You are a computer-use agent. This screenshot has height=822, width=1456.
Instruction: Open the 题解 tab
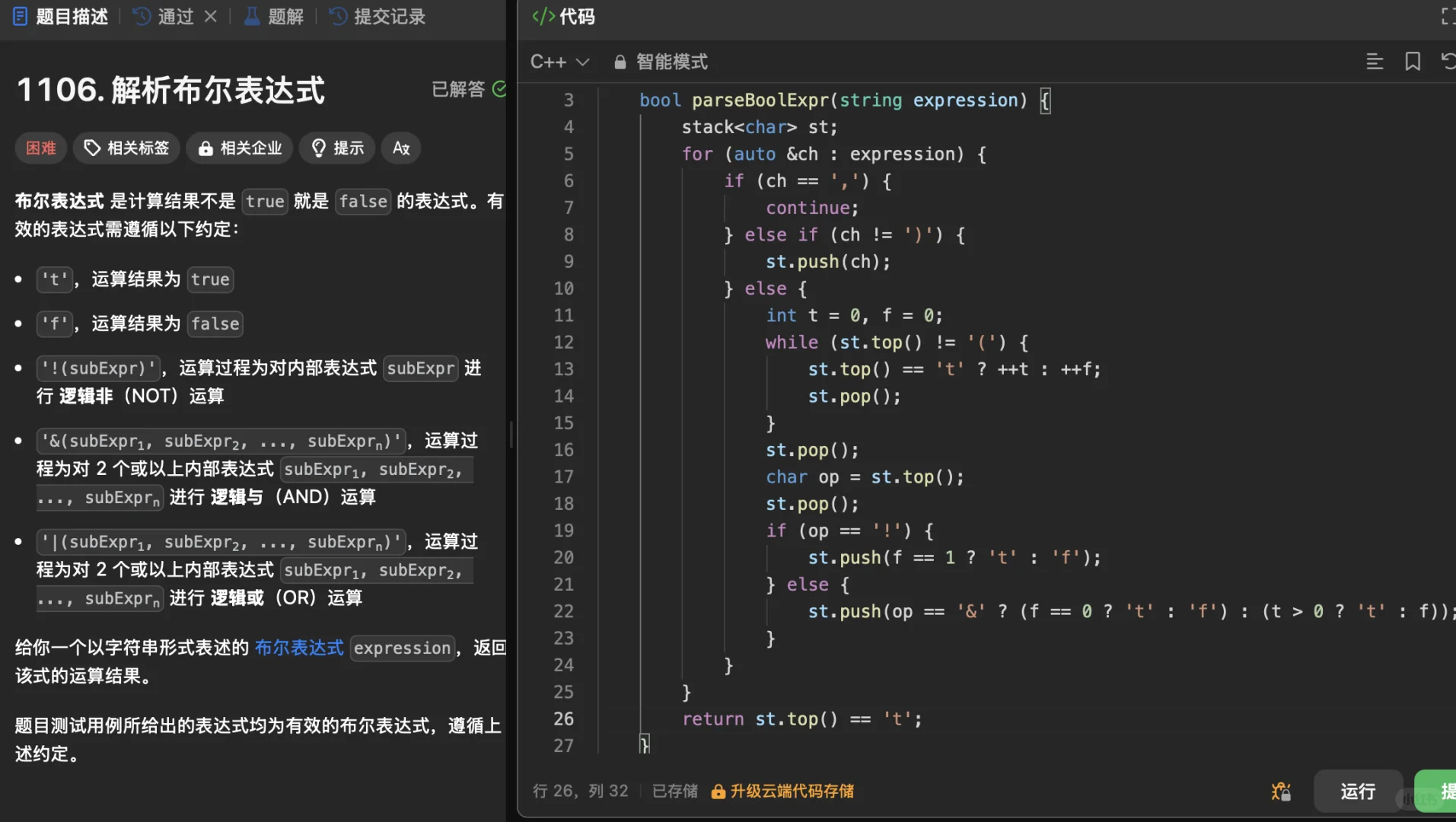point(274,16)
